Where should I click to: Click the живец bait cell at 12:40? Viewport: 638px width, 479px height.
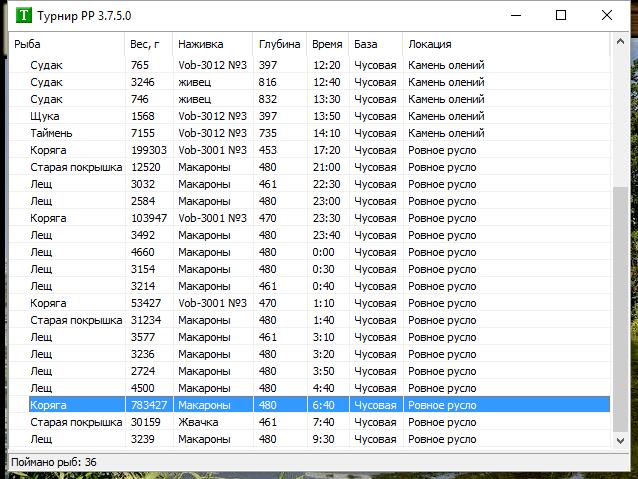pyautogui.click(x=194, y=82)
